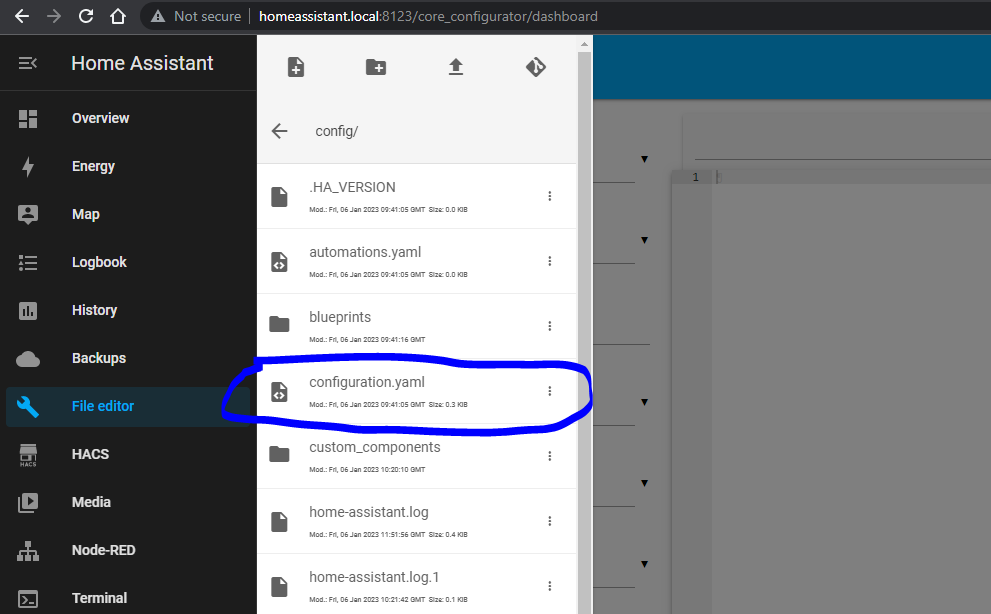
Task: Open the blueprints folder
Action: [x=417, y=326]
